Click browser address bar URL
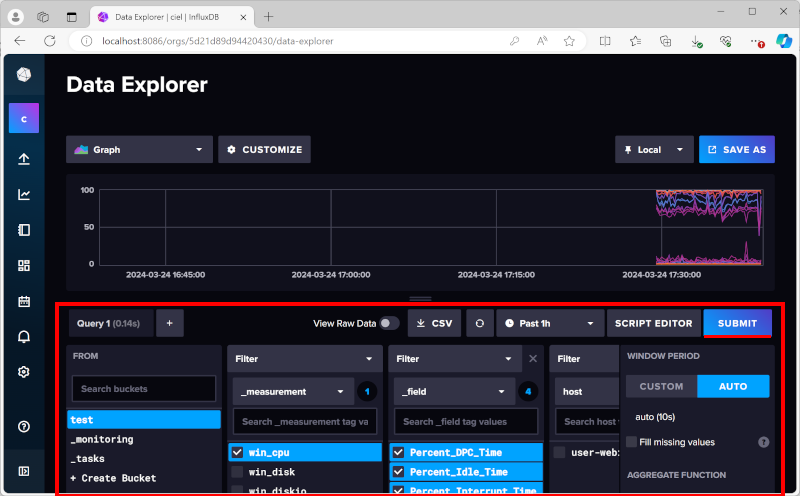 pos(217,41)
